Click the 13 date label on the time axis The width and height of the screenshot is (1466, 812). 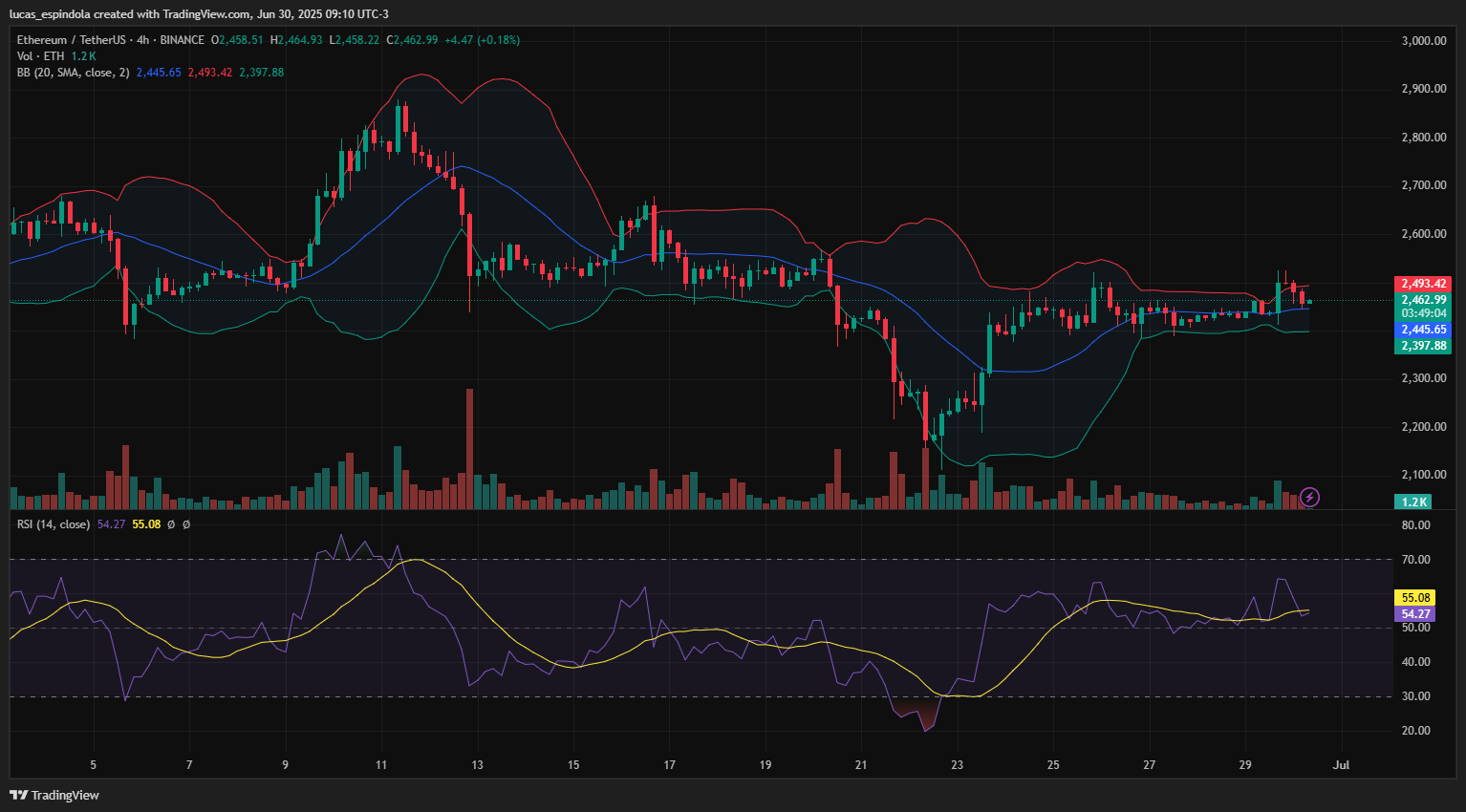[477, 765]
